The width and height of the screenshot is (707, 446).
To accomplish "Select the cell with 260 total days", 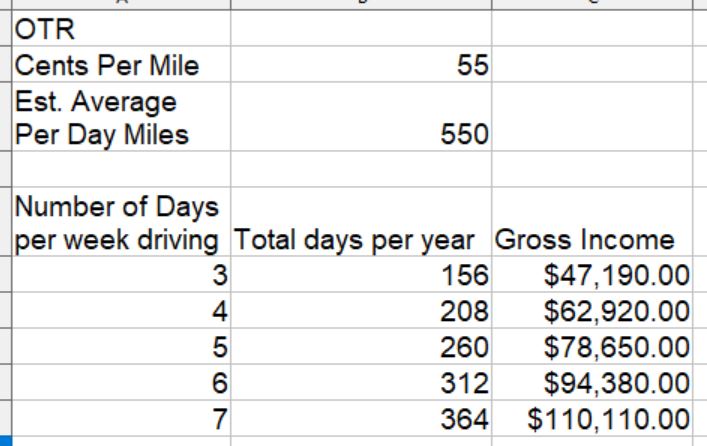I will point(361,346).
